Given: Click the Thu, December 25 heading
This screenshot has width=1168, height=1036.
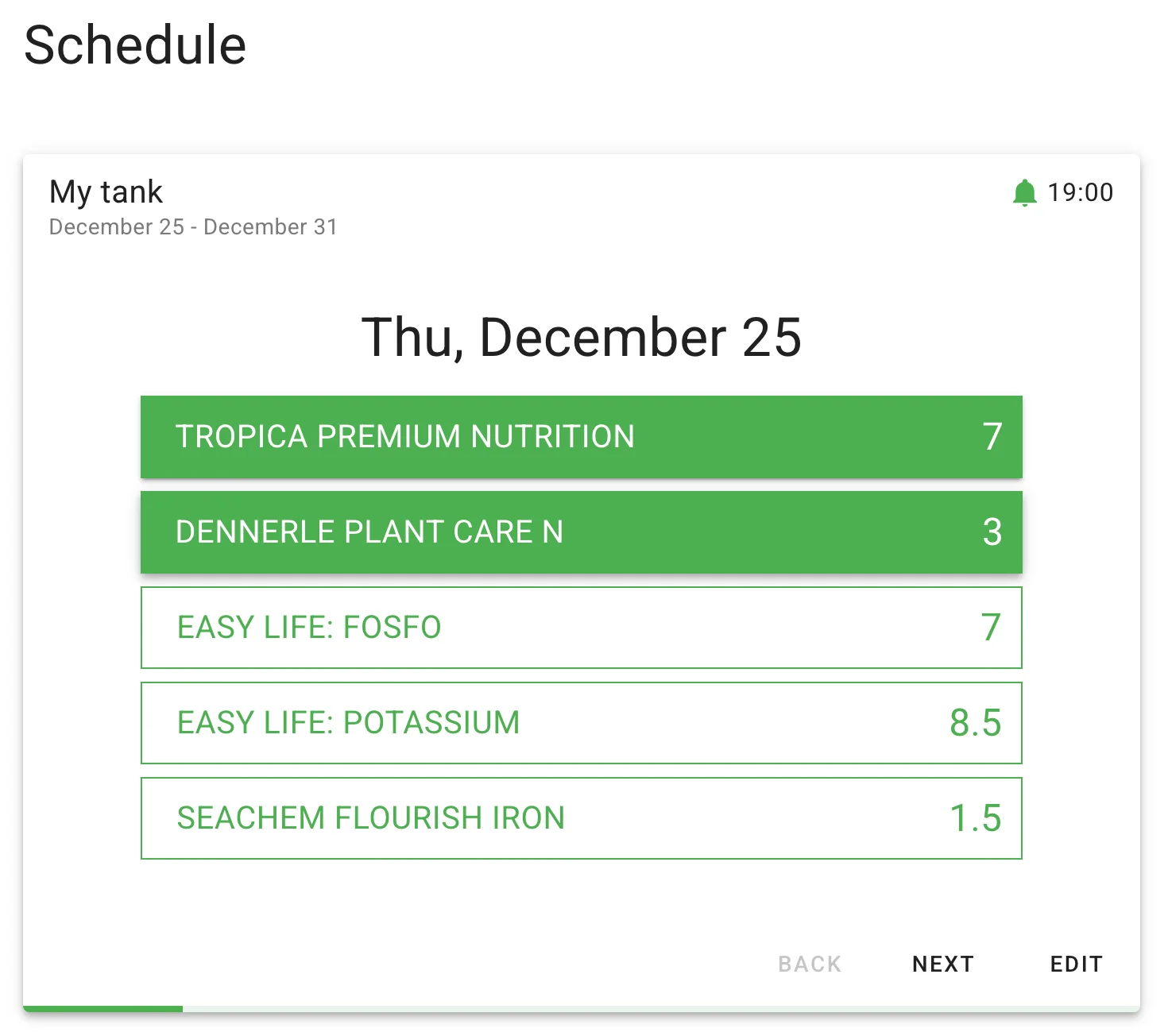Looking at the screenshot, I should (x=581, y=338).
